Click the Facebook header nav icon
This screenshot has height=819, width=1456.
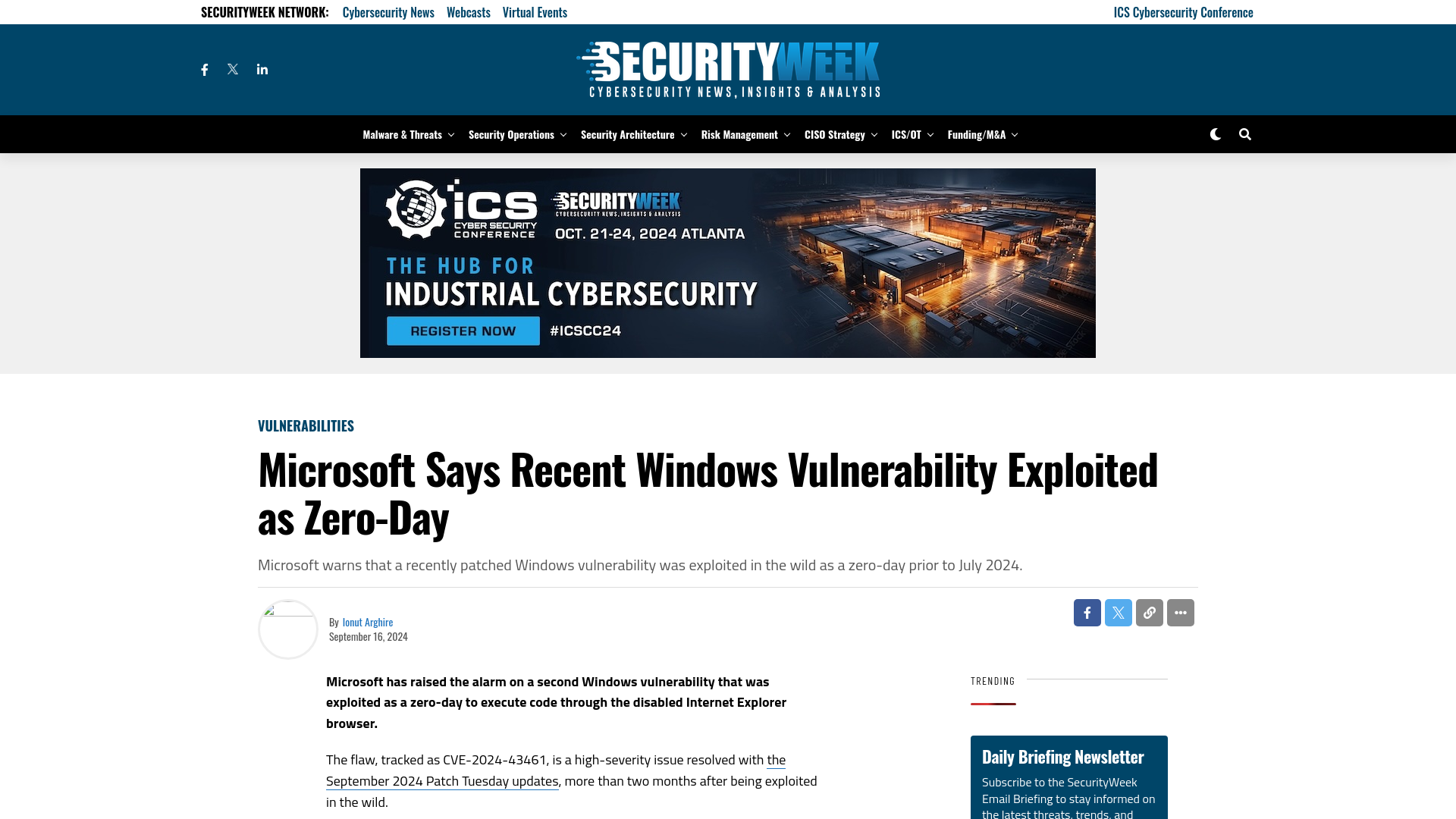[x=204, y=69]
